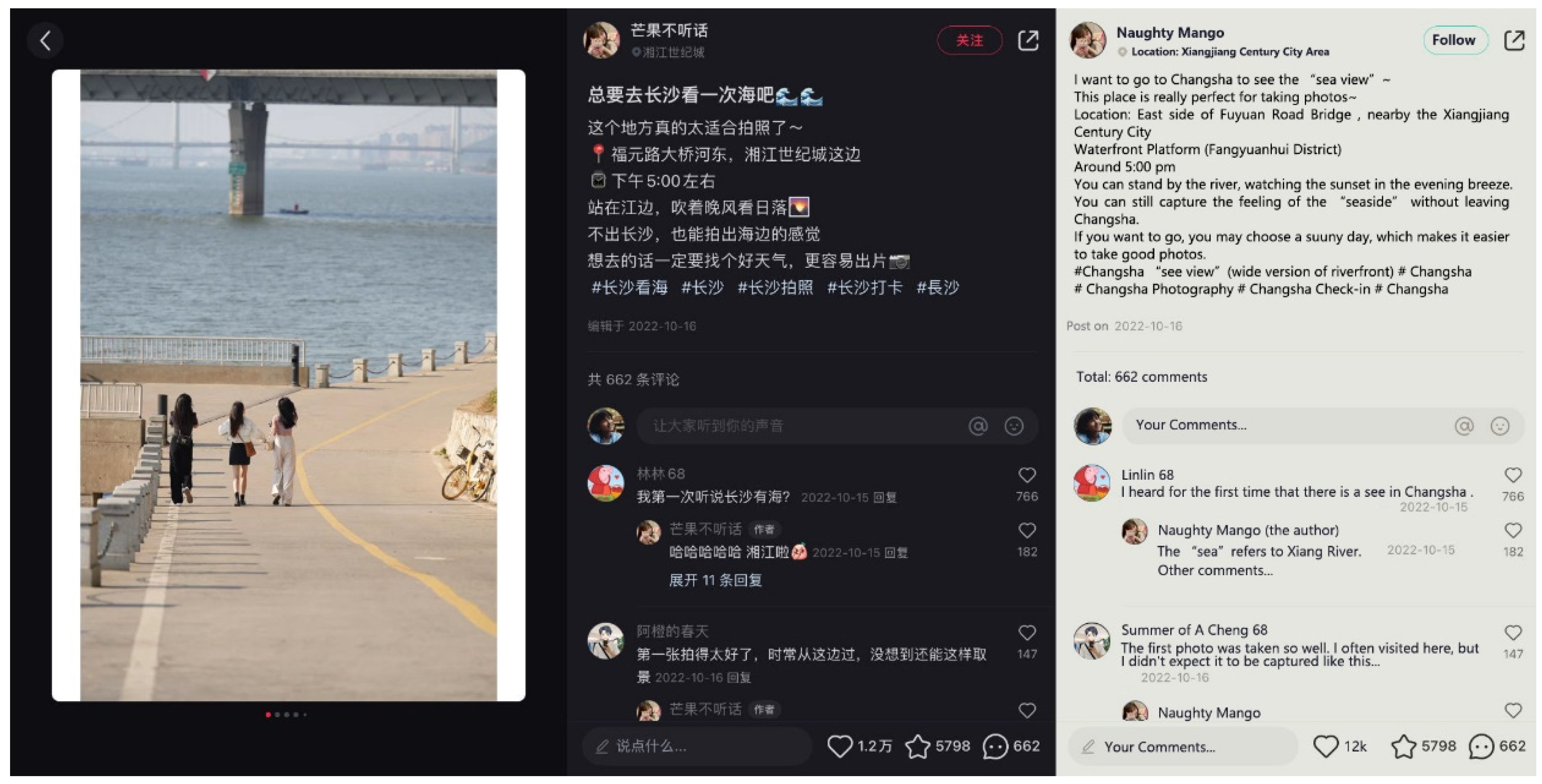Open the #长沙看海 hashtag
The width and height of the screenshot is (1542, 784).
(x=629, y=288)
